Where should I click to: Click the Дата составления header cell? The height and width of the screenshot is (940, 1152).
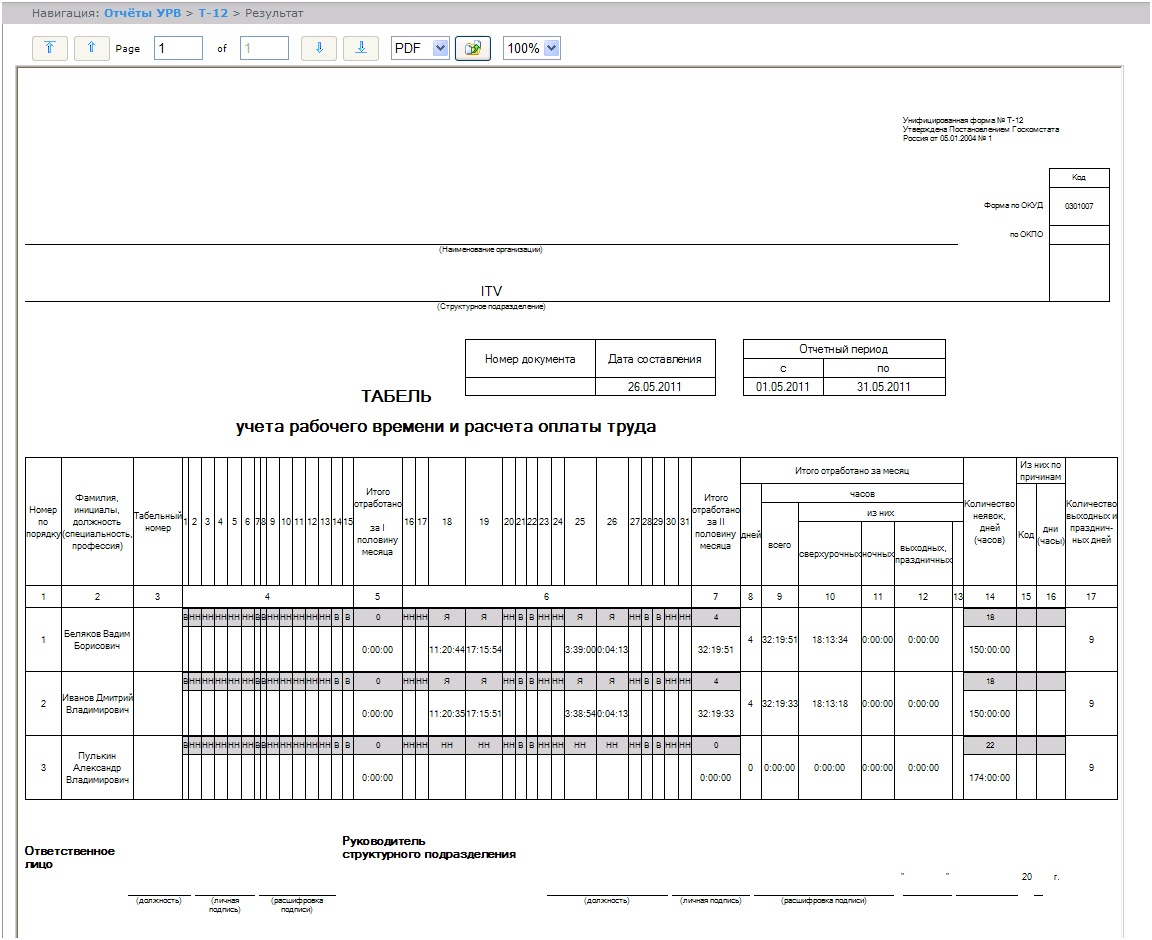tap(655, 359)
